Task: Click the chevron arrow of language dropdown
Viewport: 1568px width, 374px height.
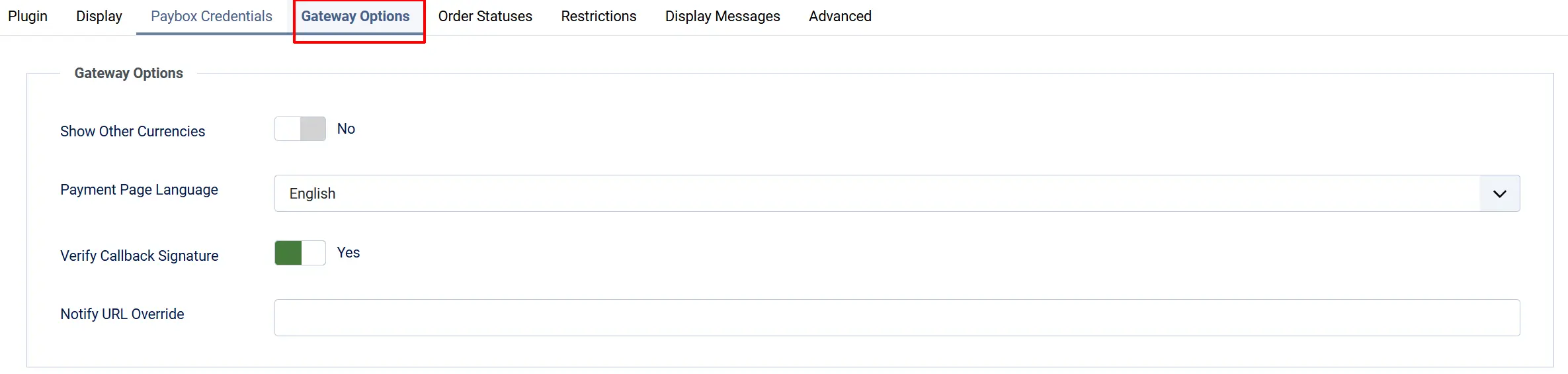Action: [x=1499, y=194]
